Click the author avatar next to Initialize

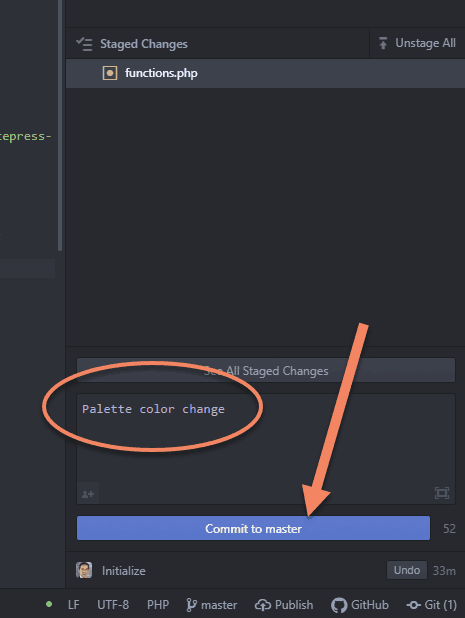84,570
